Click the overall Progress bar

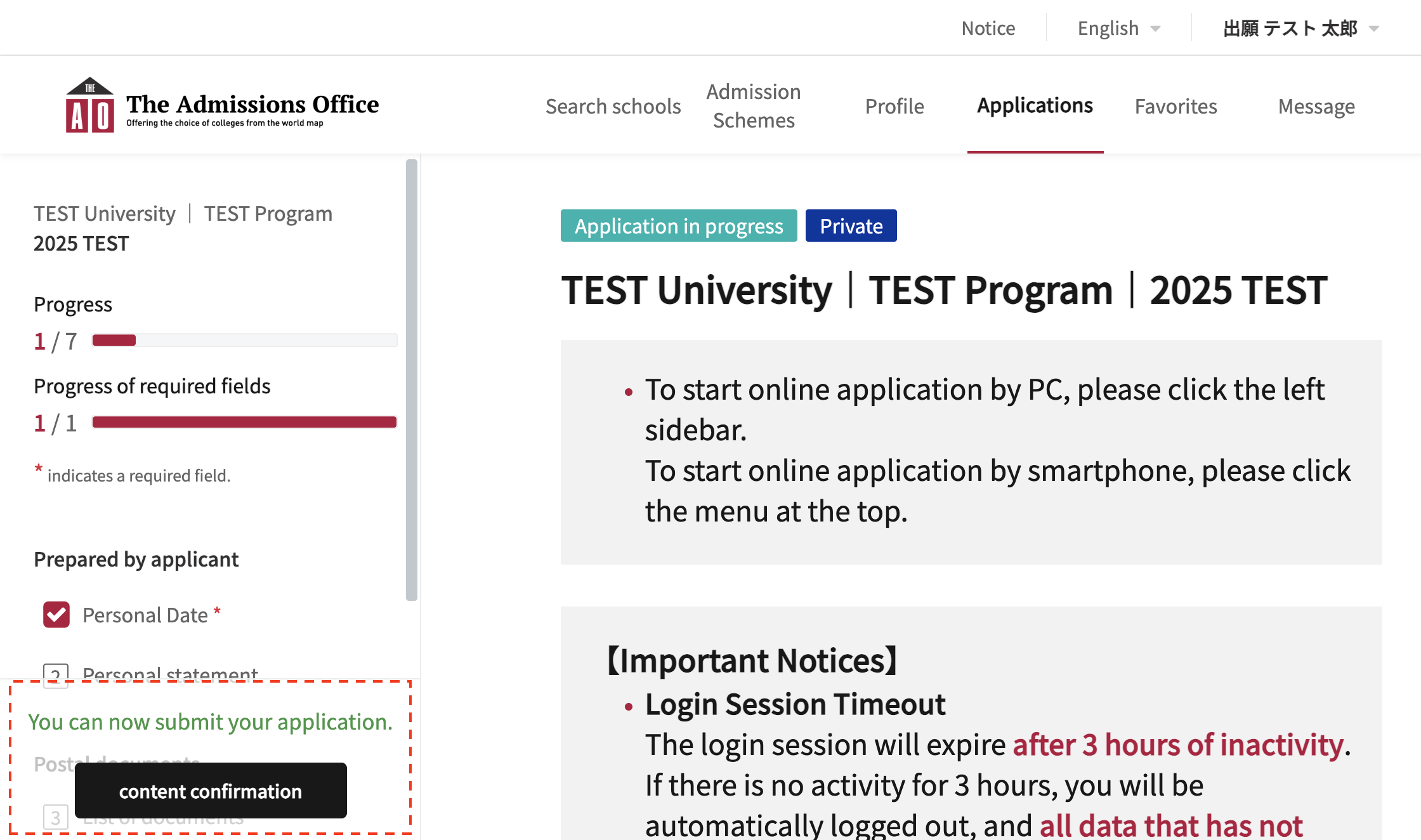click(244, 341)
